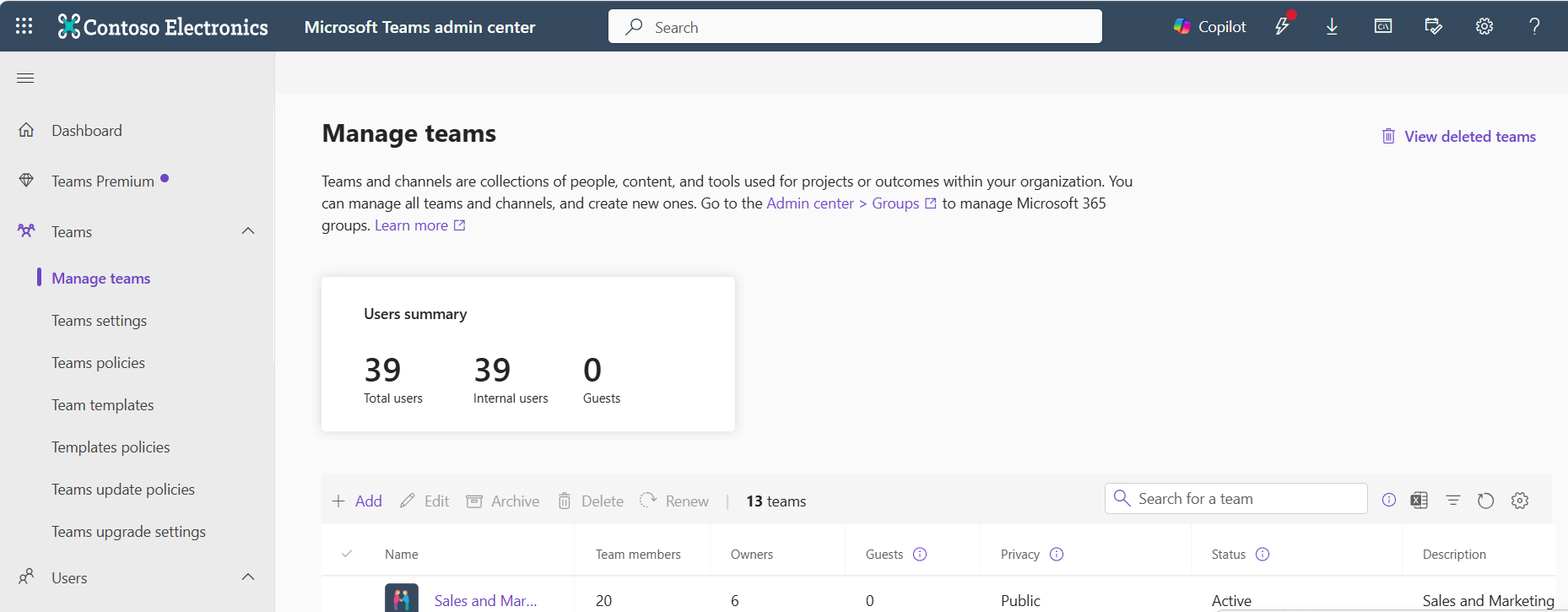This screenshot has height=612, width=1568.
Task: Click the feedback pencil-note icon in header
Action: pyautogui.click(x=1434, y=27)
